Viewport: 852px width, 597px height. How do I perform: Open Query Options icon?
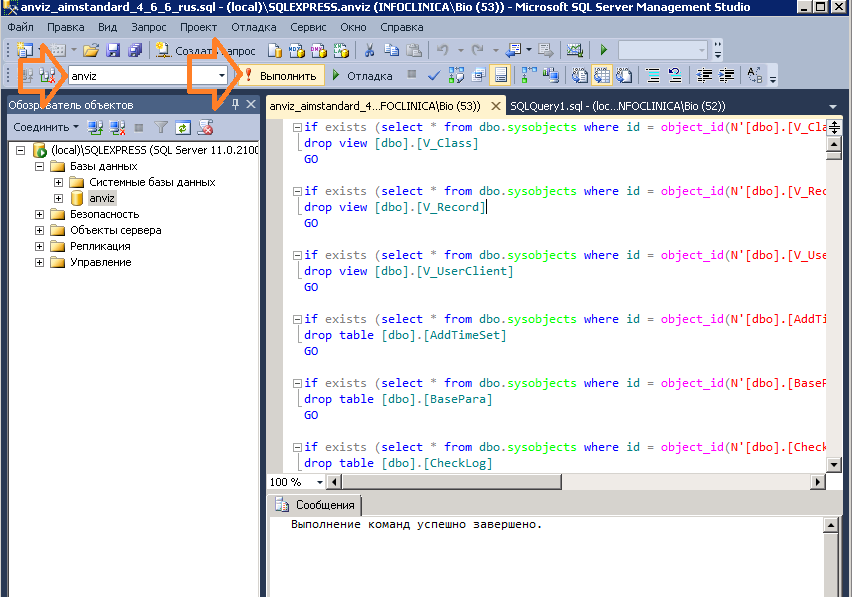(x=478, y=76)
